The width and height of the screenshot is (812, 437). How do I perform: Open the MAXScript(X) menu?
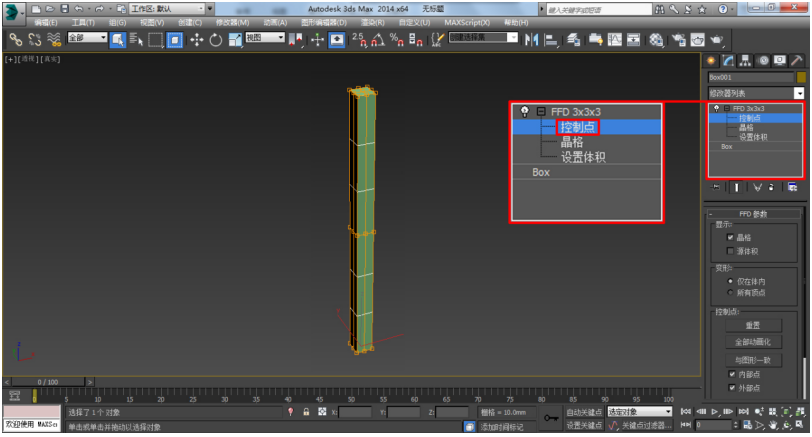tap(467, 22)
